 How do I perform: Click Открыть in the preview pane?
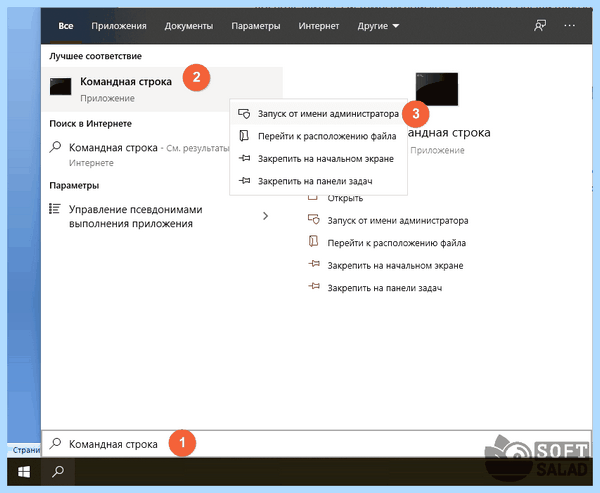point(345,198)
